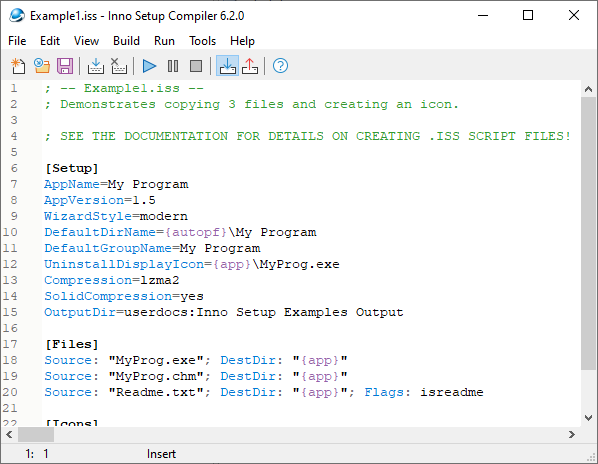Click the vertical scrollbar up arrow

point(588,89)
